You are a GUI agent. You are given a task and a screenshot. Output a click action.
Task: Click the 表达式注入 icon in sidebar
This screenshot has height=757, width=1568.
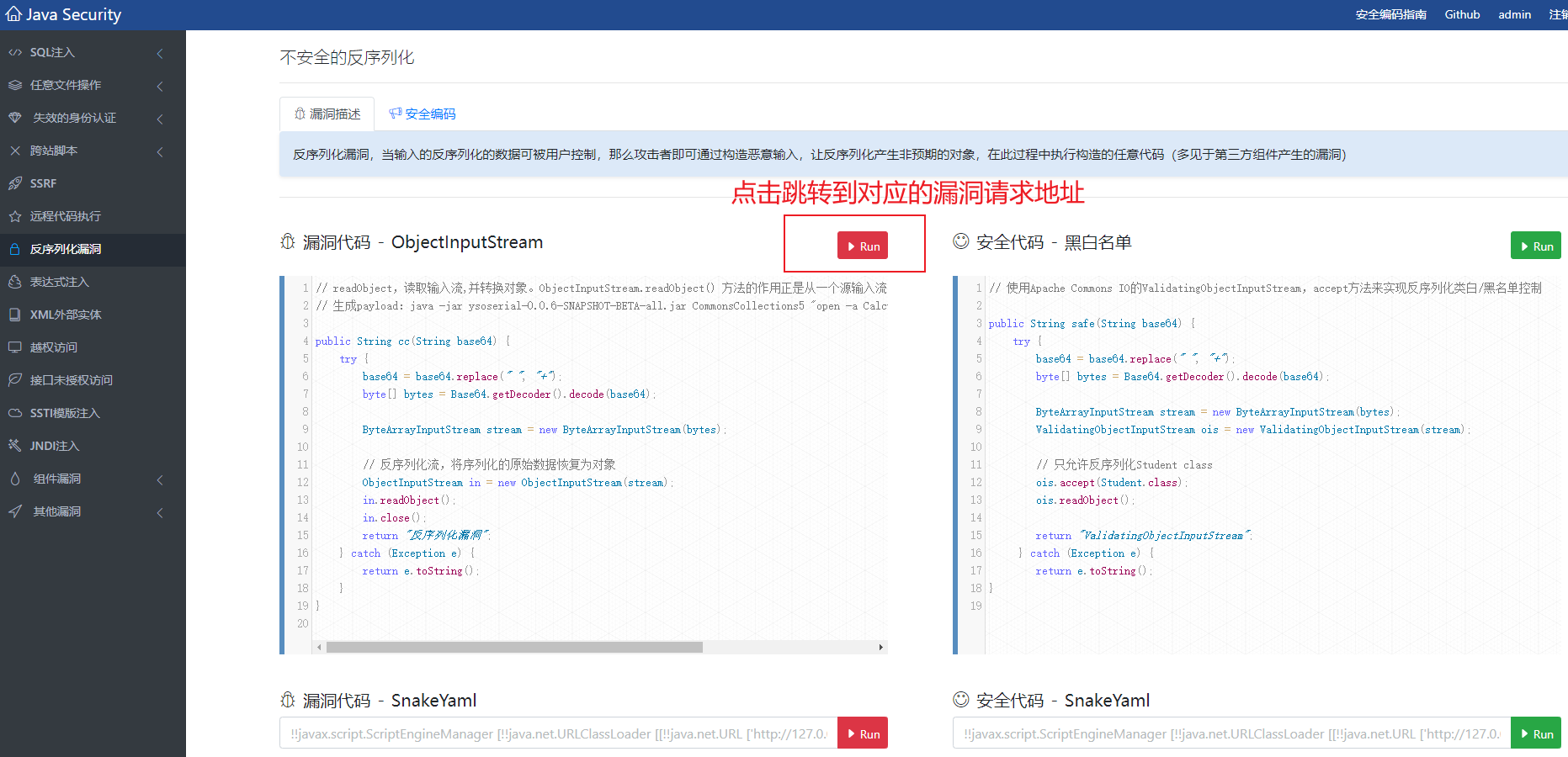15,282
